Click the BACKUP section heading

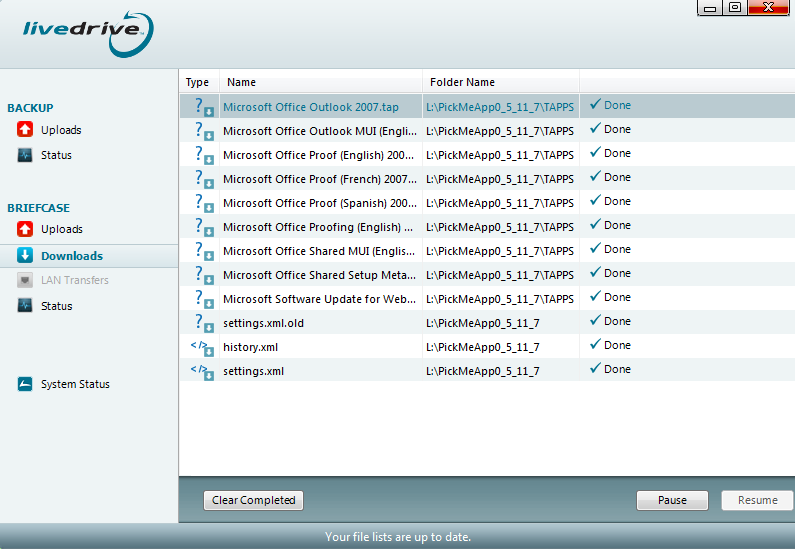(30, 108)
